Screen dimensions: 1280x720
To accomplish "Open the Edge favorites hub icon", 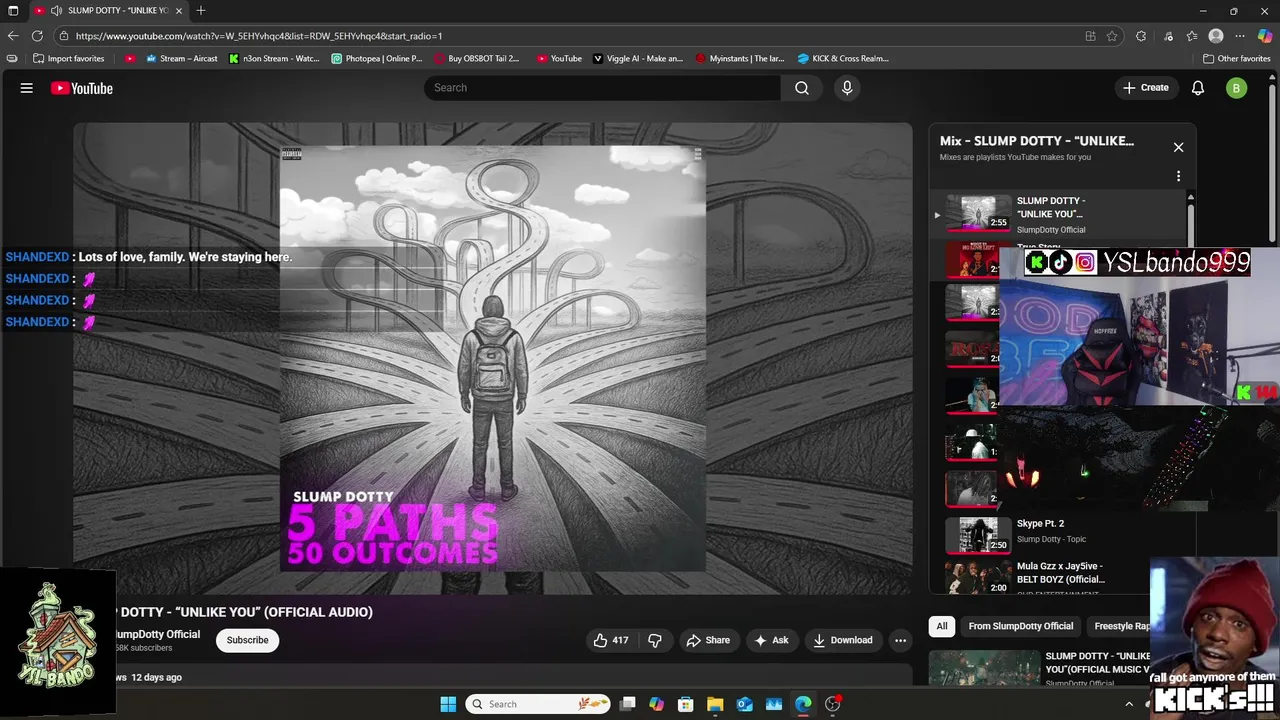I will point(1192,36).
